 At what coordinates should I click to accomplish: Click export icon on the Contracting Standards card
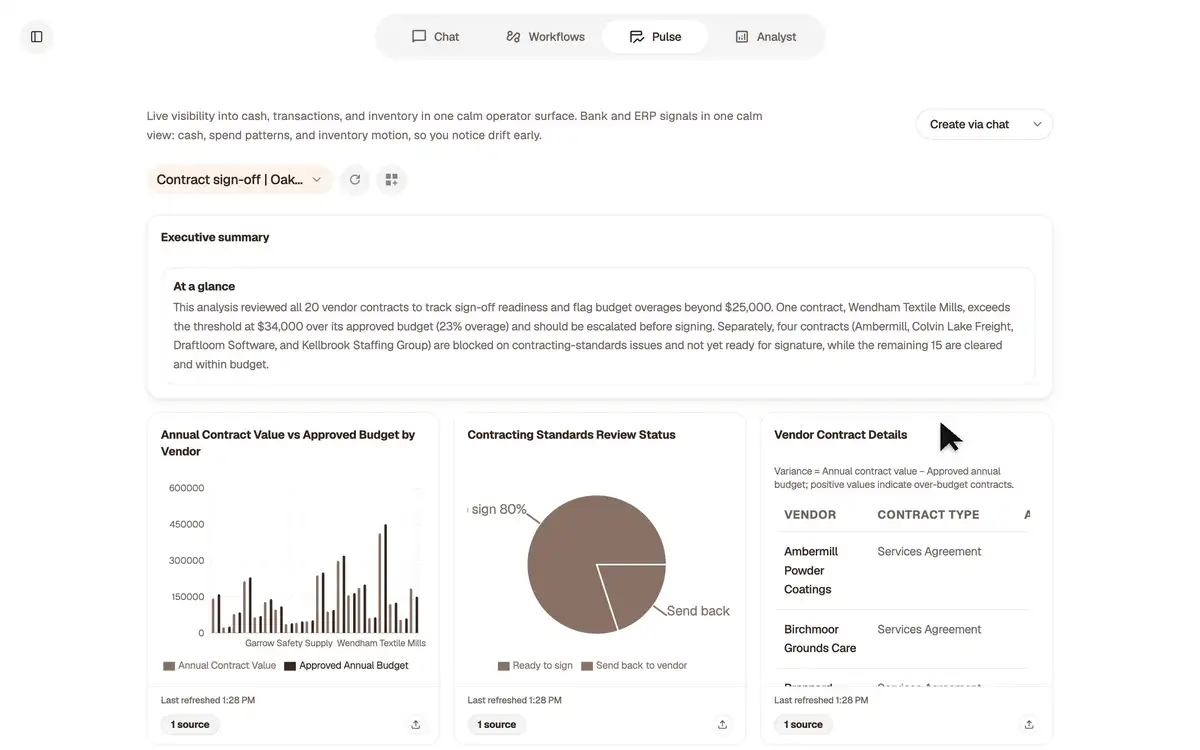722,725
